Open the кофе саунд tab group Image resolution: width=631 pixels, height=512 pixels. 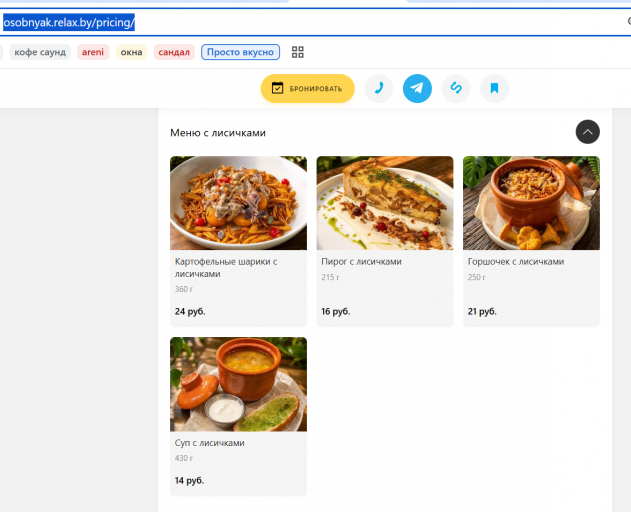tap(40, 52)
